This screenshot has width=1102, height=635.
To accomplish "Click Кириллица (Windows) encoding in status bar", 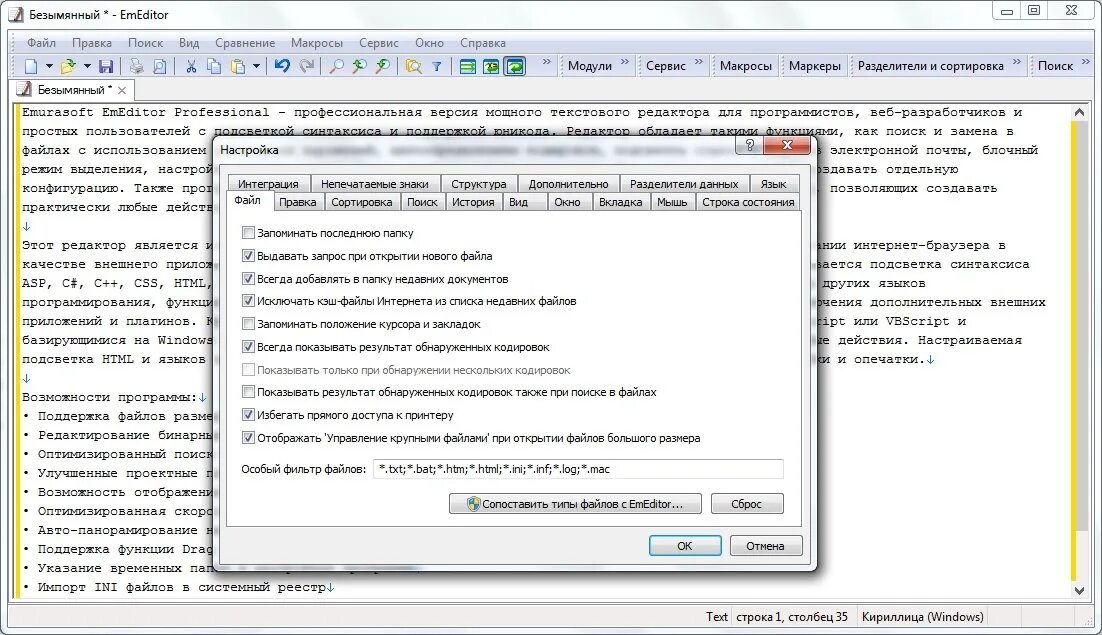I will (x=922, y=617).
